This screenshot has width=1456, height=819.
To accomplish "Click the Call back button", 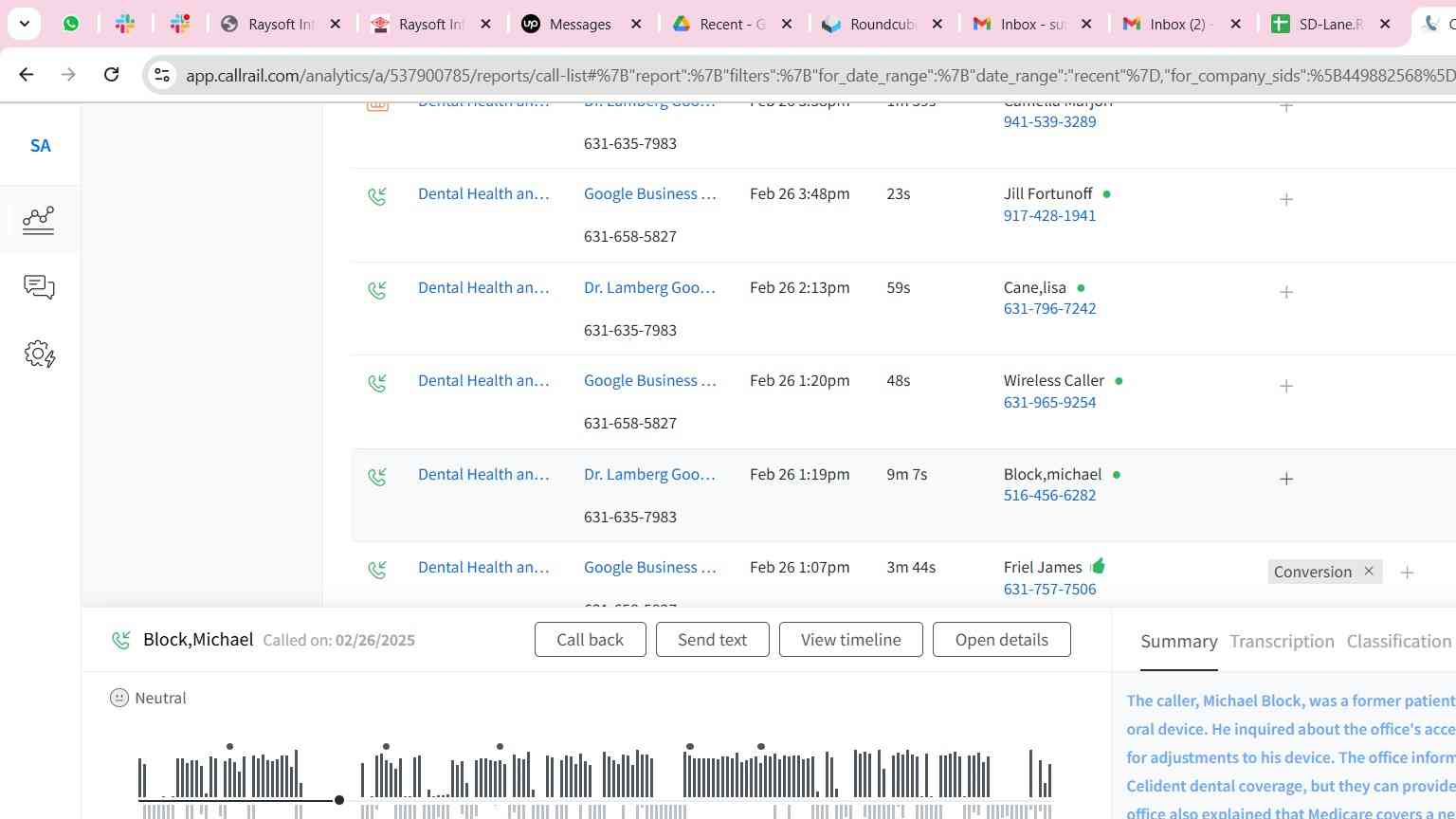I will tap(590, 640).
